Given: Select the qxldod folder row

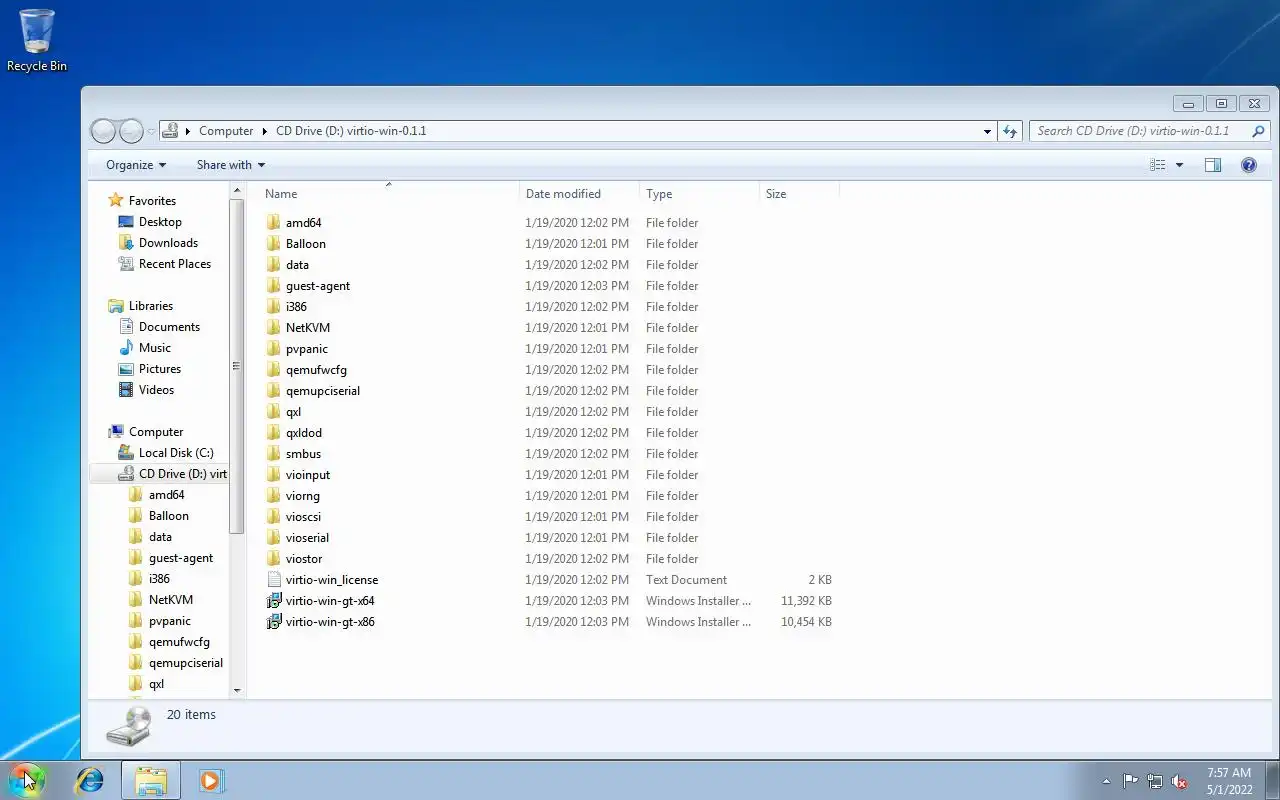Looking at the screenshot, I should [548, 433].
